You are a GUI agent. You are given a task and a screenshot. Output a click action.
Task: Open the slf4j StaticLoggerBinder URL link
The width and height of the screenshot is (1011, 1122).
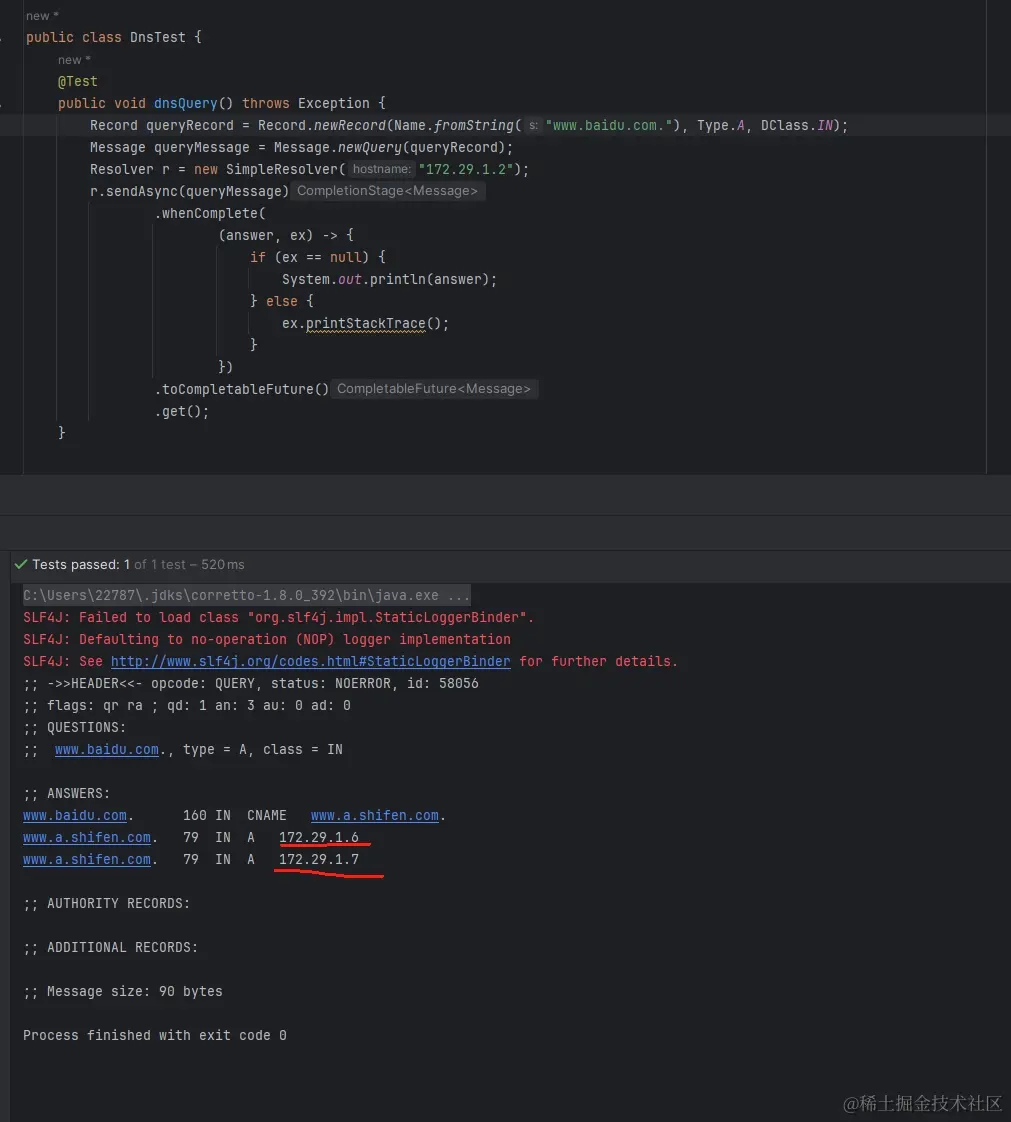pyautogui.click(x=311, y=661)
